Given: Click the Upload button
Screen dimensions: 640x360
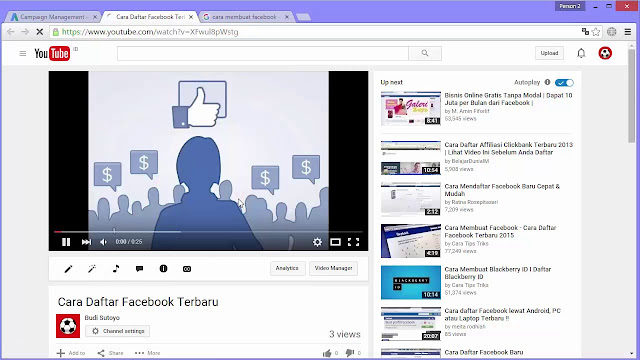Looking at the screenshot, I should tap(549, 53).
